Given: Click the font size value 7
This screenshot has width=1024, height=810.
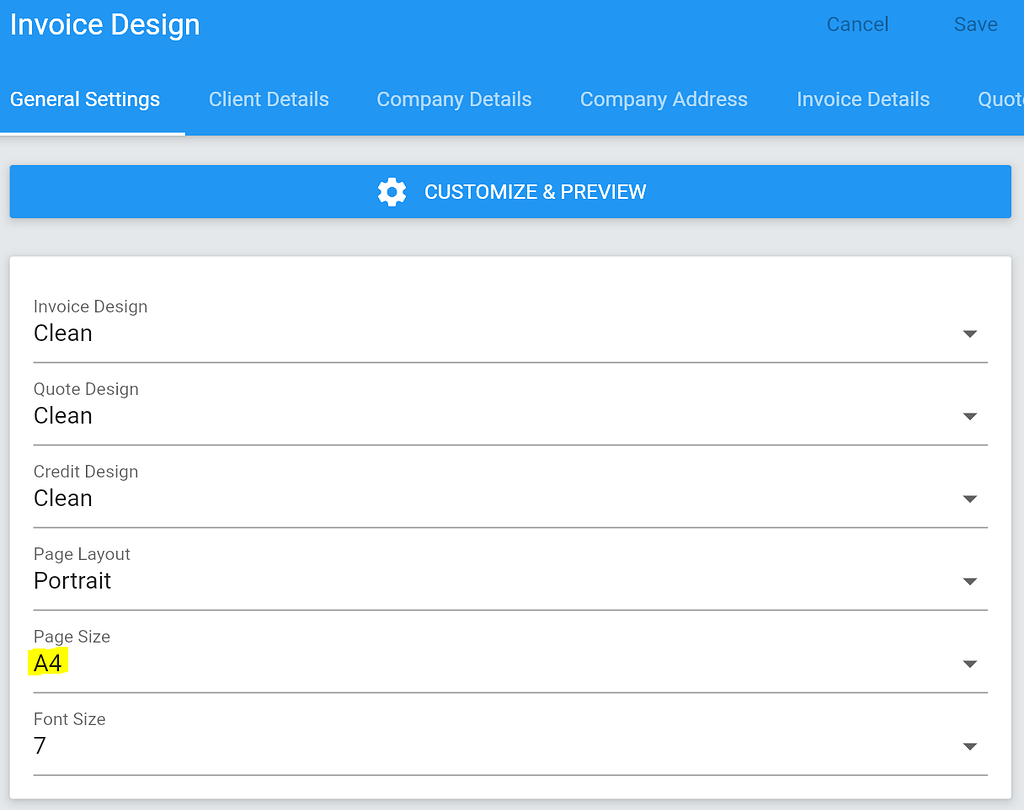Looking at the screenshot, I should (40, 746).
